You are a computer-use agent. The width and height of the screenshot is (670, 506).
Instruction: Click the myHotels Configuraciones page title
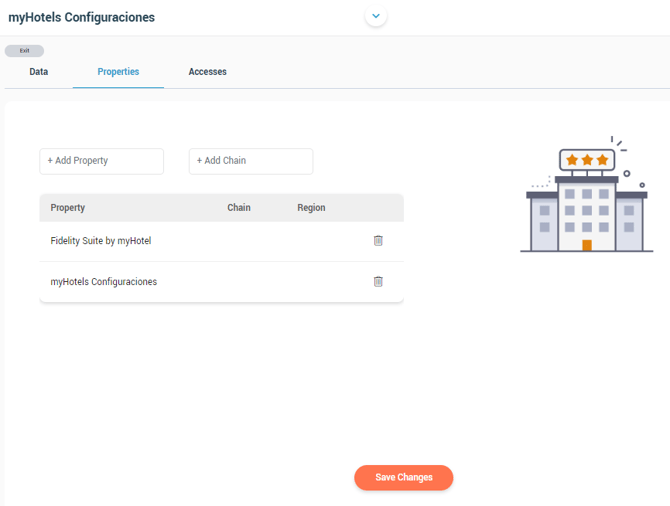tap(82, 18)
